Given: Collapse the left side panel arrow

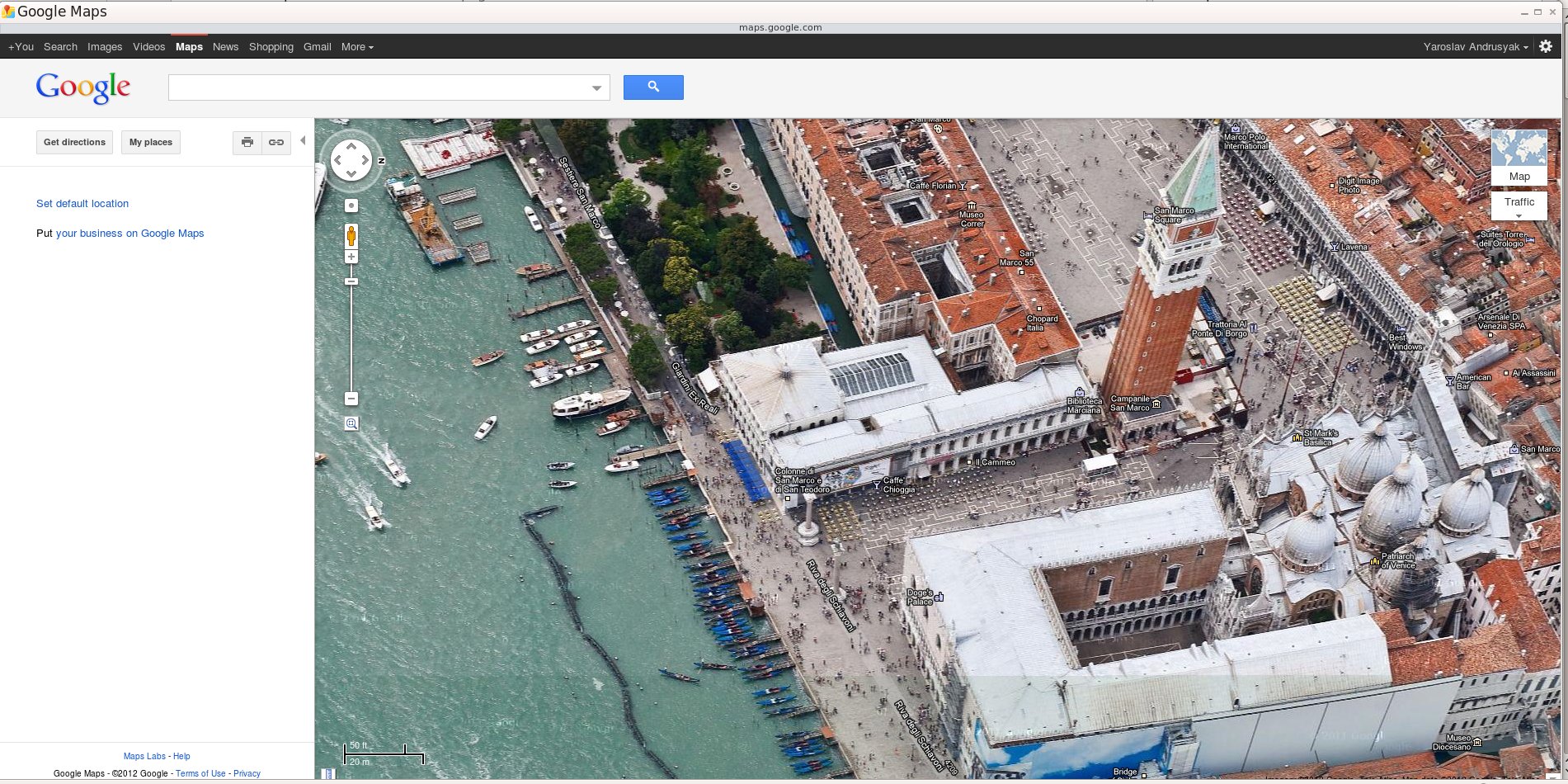Looking at the screenshot, I should 303,141.
